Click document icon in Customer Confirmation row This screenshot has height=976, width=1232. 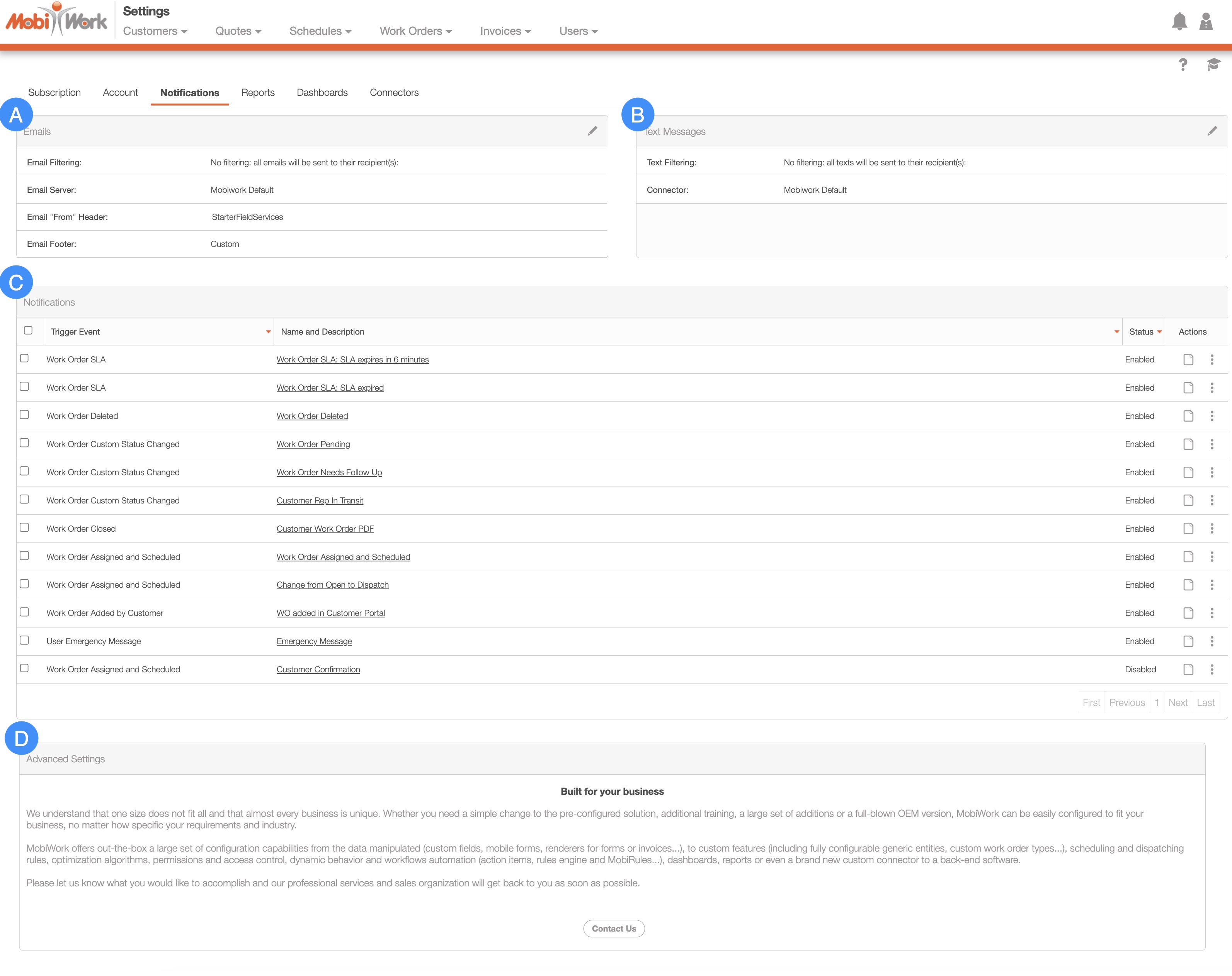click(x=1188, y=669)
